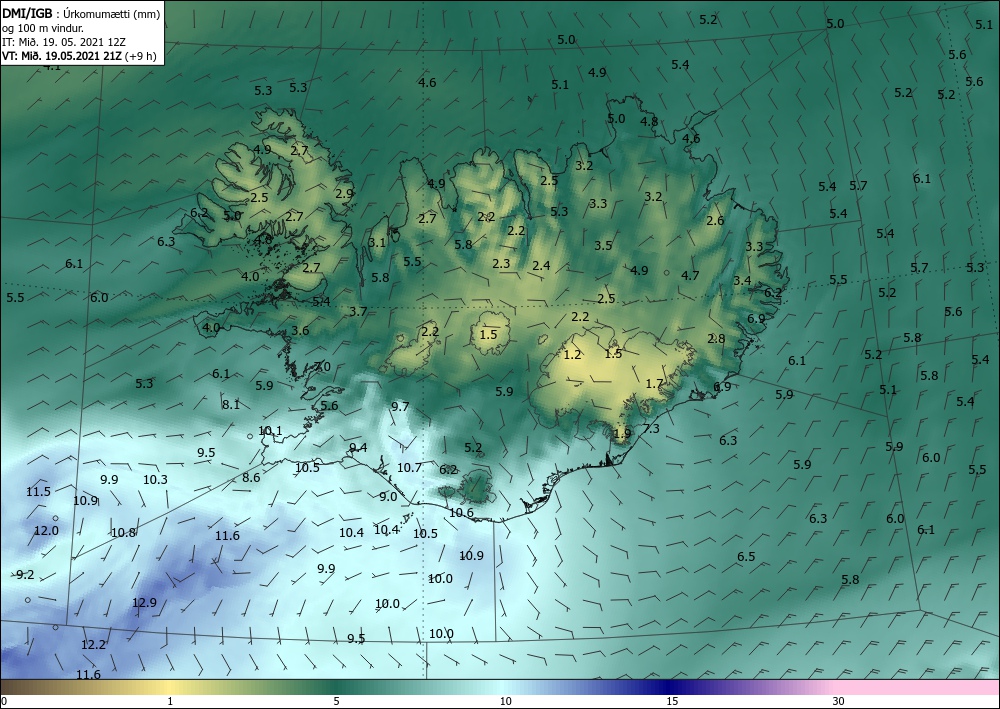The image size is (1000, 709).
Task: Click the 7.3 value on the southeast coast
Action: point(651,428)
